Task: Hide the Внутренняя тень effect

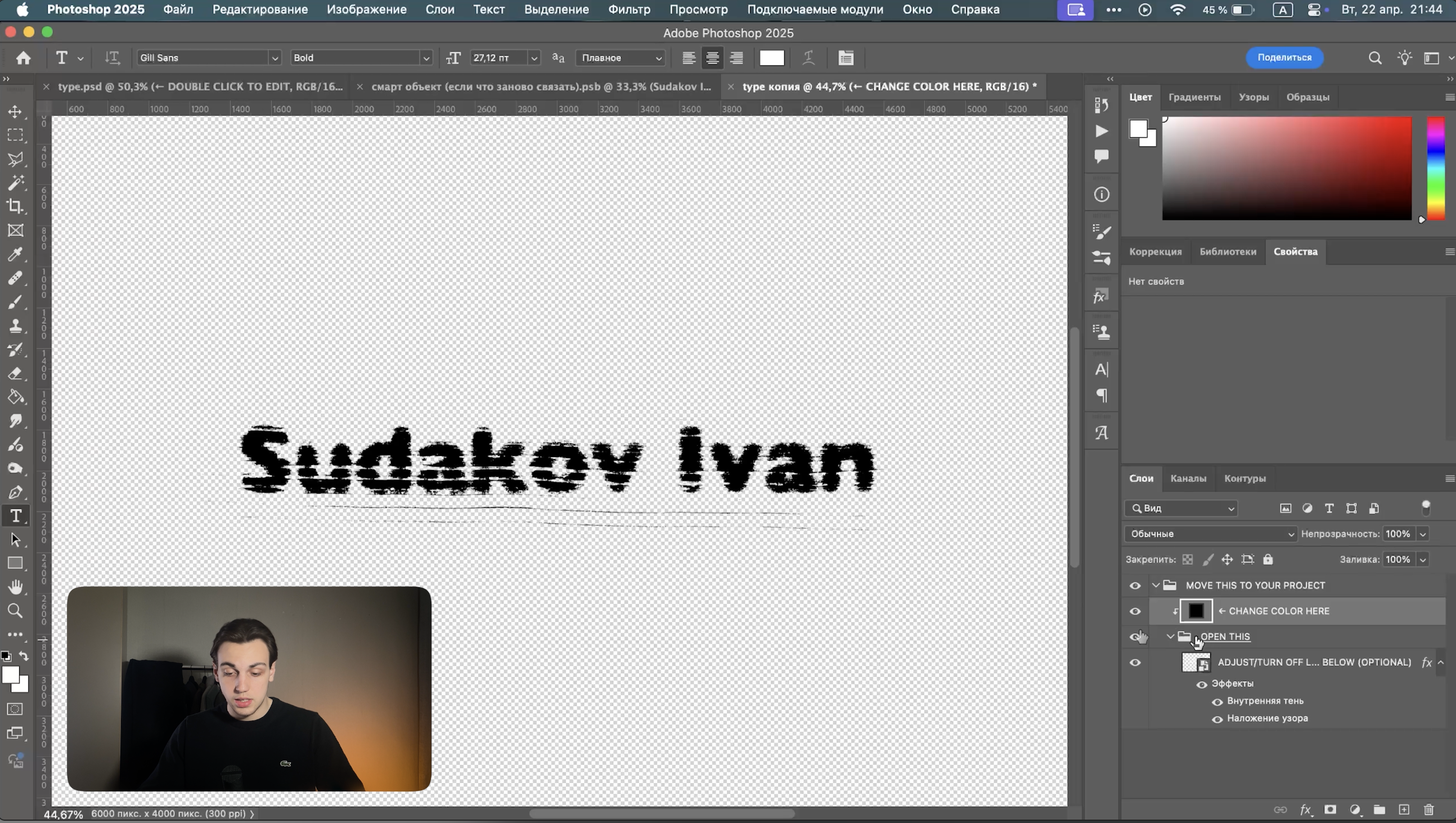Action: pos(1217,702)
